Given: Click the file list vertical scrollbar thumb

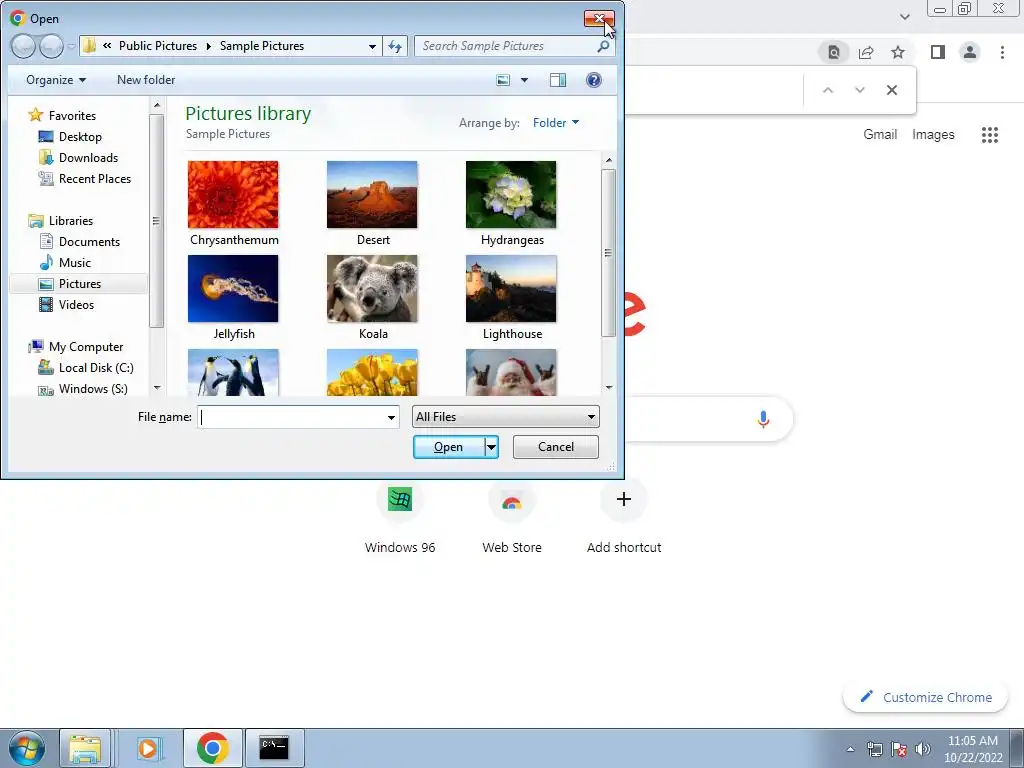Looking at the screenshot, I should pyautogui.click(x=608, y=253).
